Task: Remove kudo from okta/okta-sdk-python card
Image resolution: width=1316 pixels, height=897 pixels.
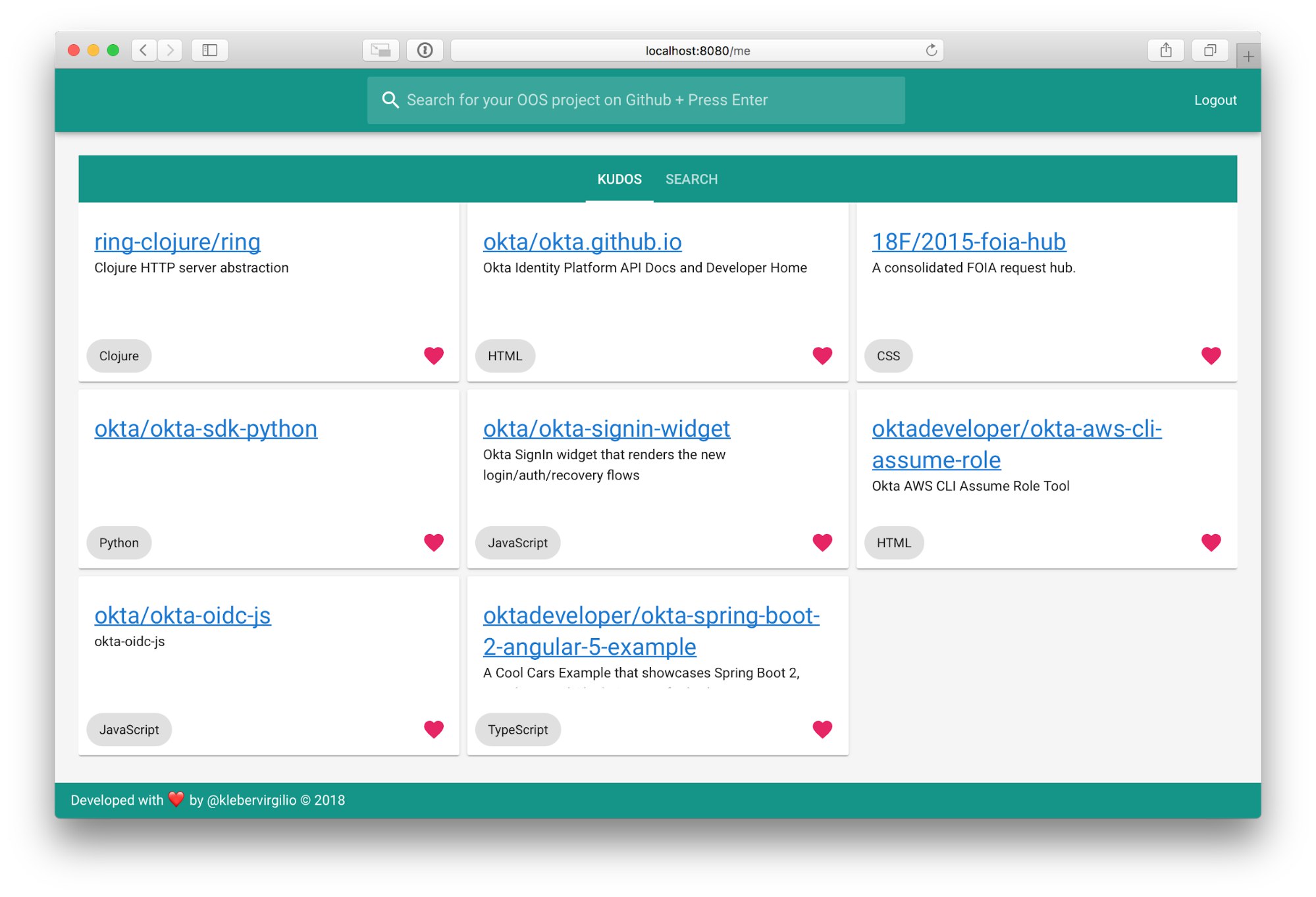Action: pyautogui.click(x=433, y=543)
